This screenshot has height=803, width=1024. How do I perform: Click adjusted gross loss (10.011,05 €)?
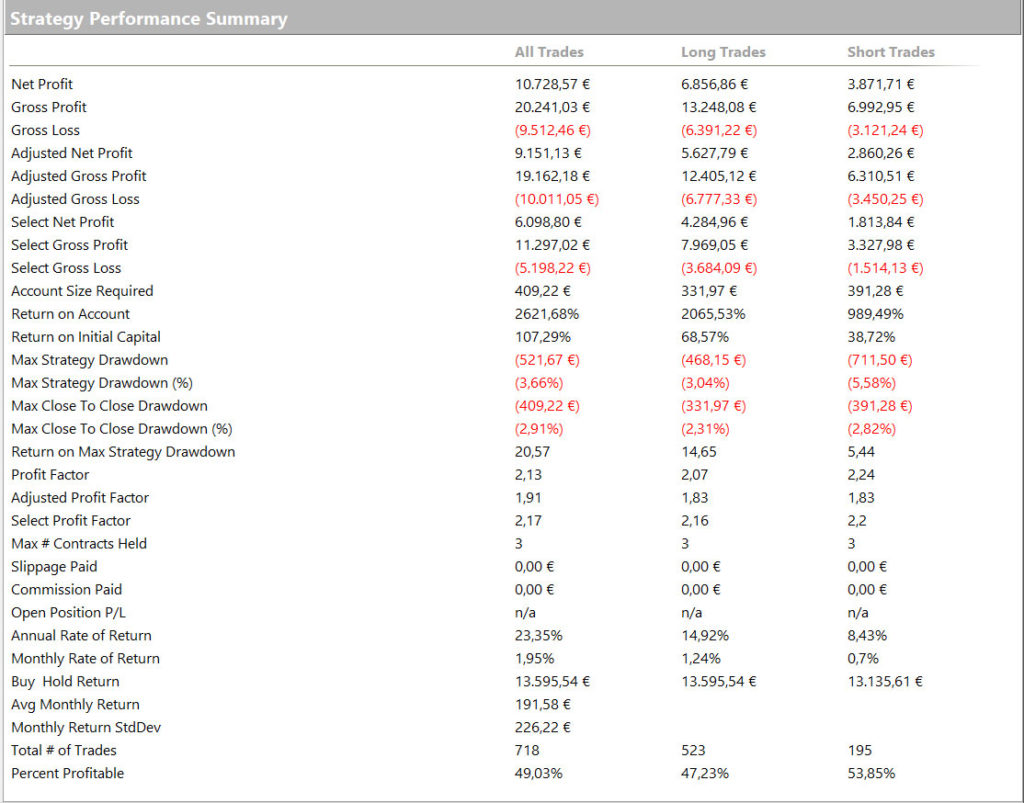[x=556, y=199]
